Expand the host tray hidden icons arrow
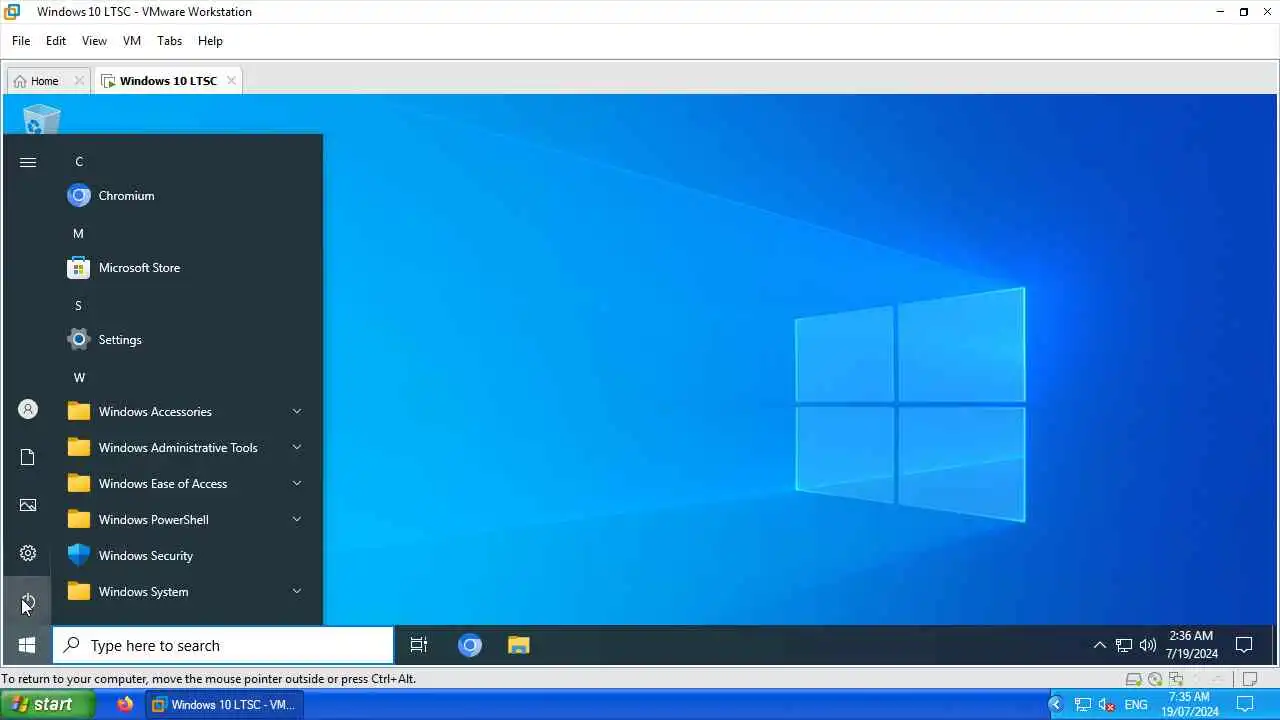This screenshot has width=1280, height=720. pyautogui.click(x=1055, y=705)
